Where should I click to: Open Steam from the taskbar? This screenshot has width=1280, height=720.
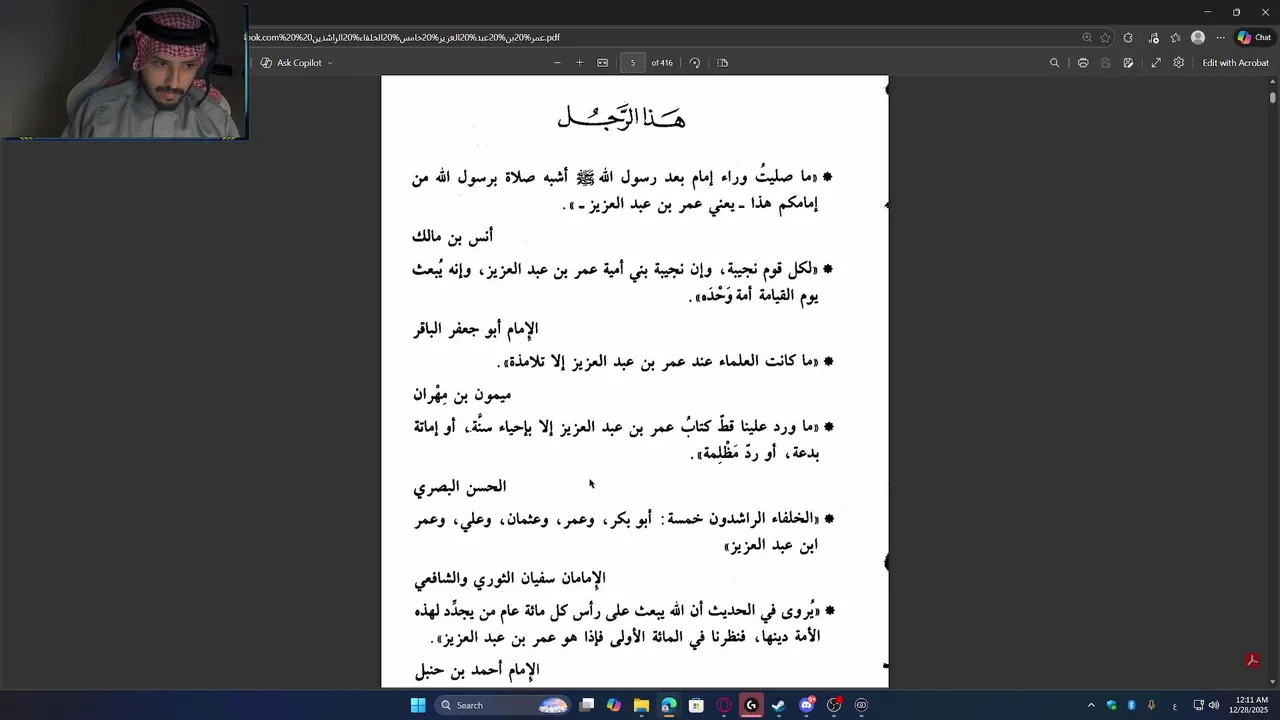tap(779, 705)
